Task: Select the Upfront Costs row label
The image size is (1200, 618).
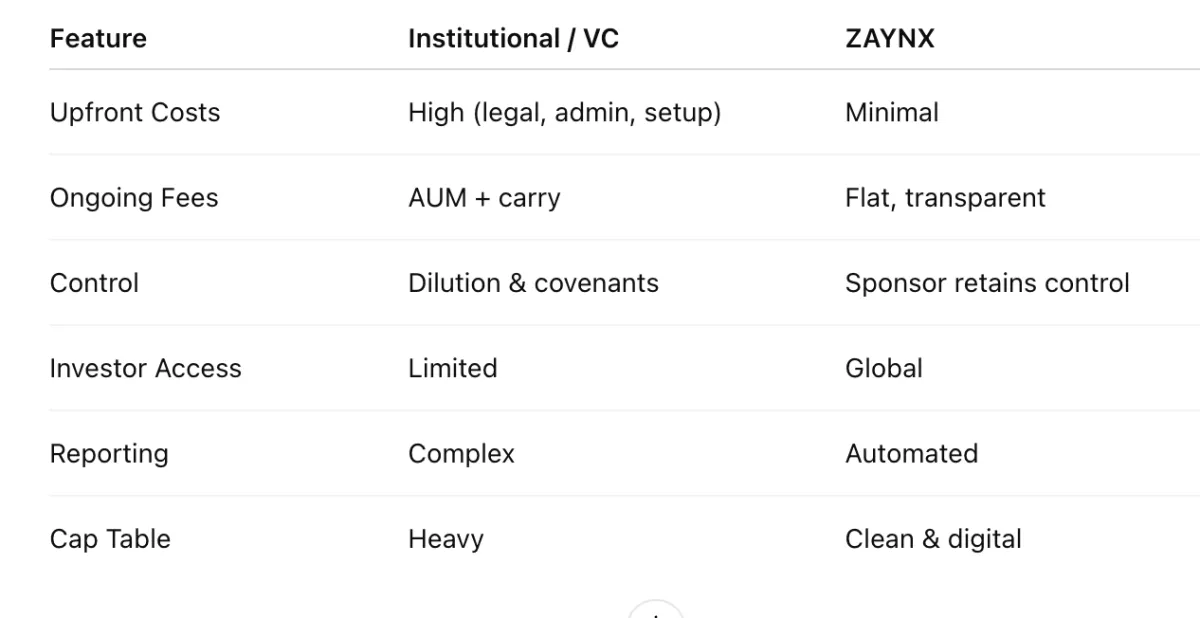Action: coord(135,112)
